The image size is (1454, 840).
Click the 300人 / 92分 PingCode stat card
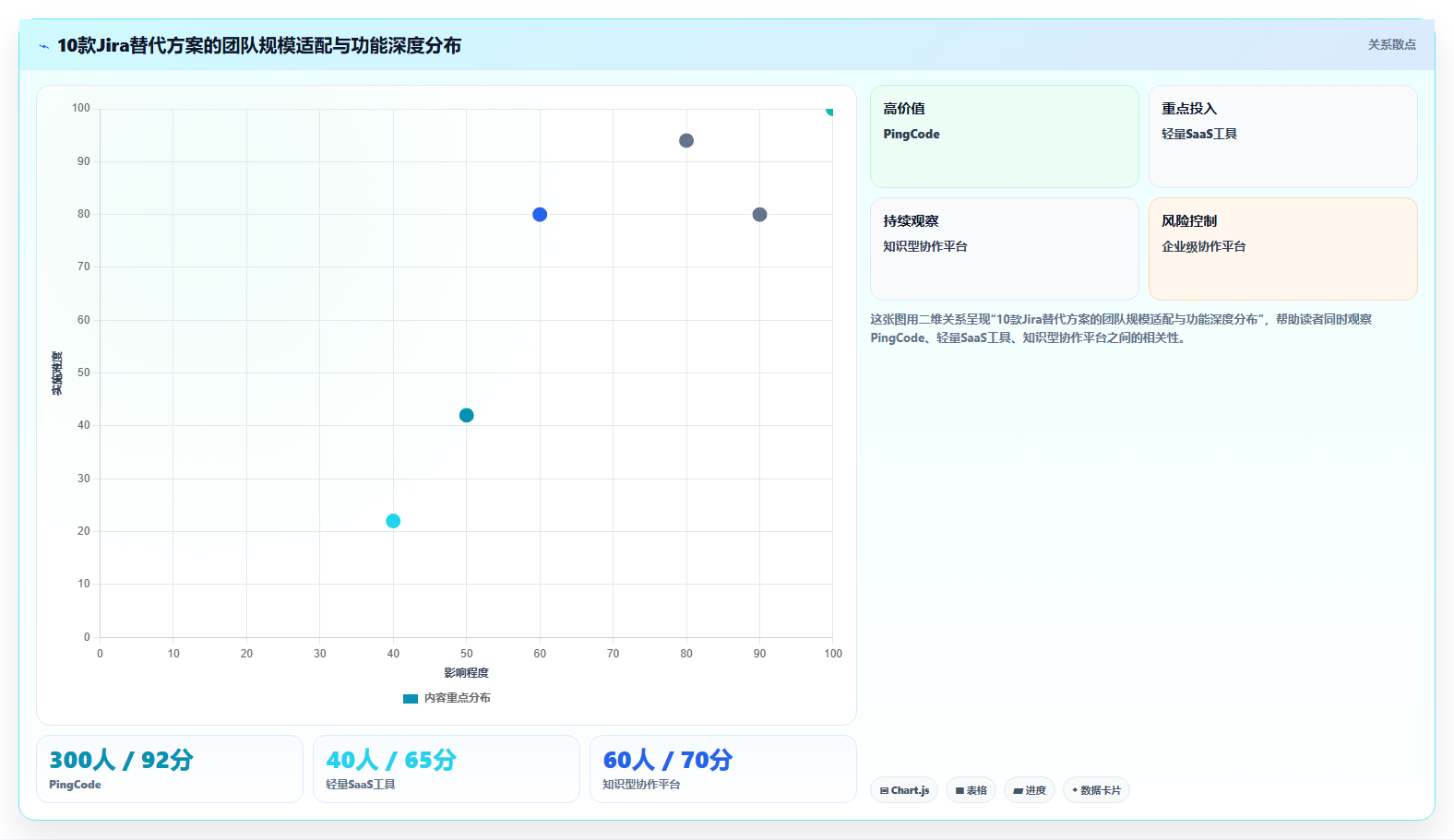pos(170,769)
